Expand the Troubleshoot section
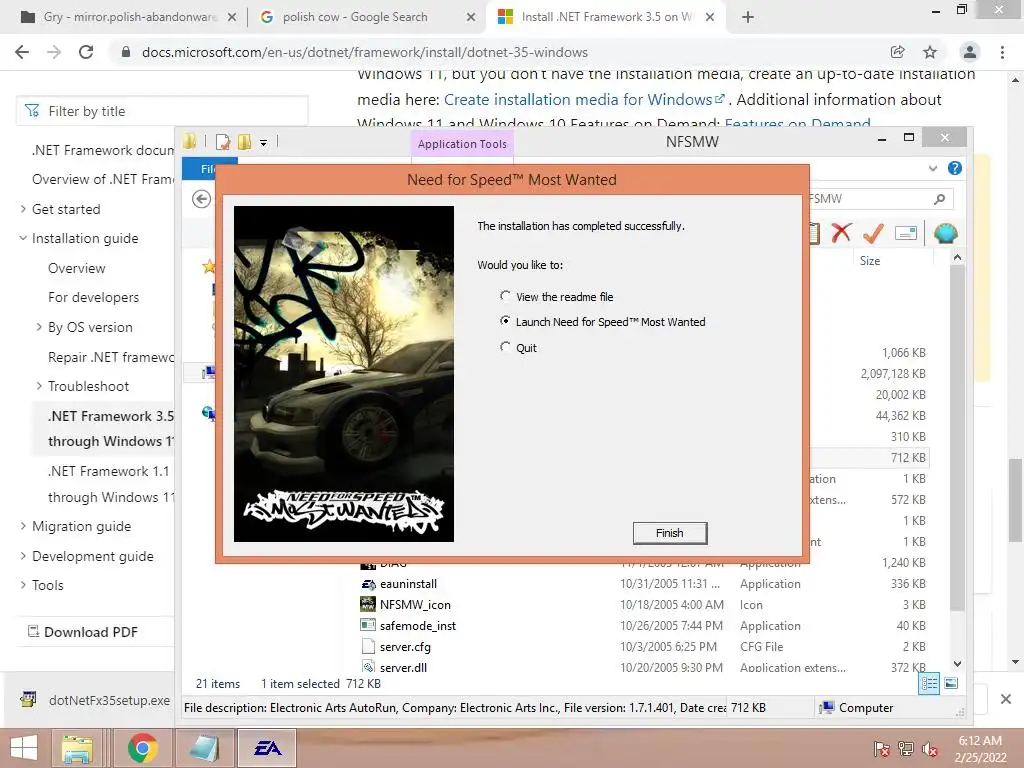1024x768 pixels. pyautogui.click(x=39, y=386)
